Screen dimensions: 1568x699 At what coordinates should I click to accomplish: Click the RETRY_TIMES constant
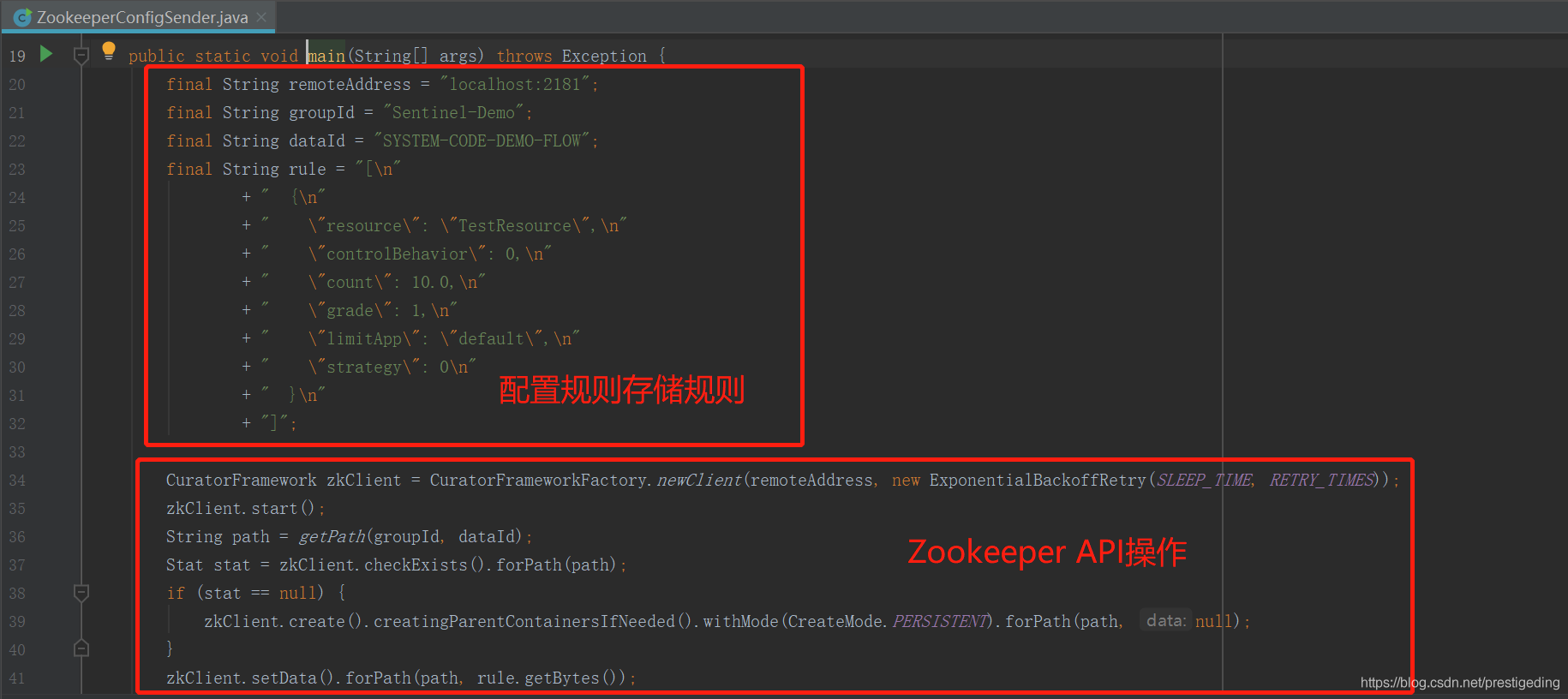click(1322, 480)
